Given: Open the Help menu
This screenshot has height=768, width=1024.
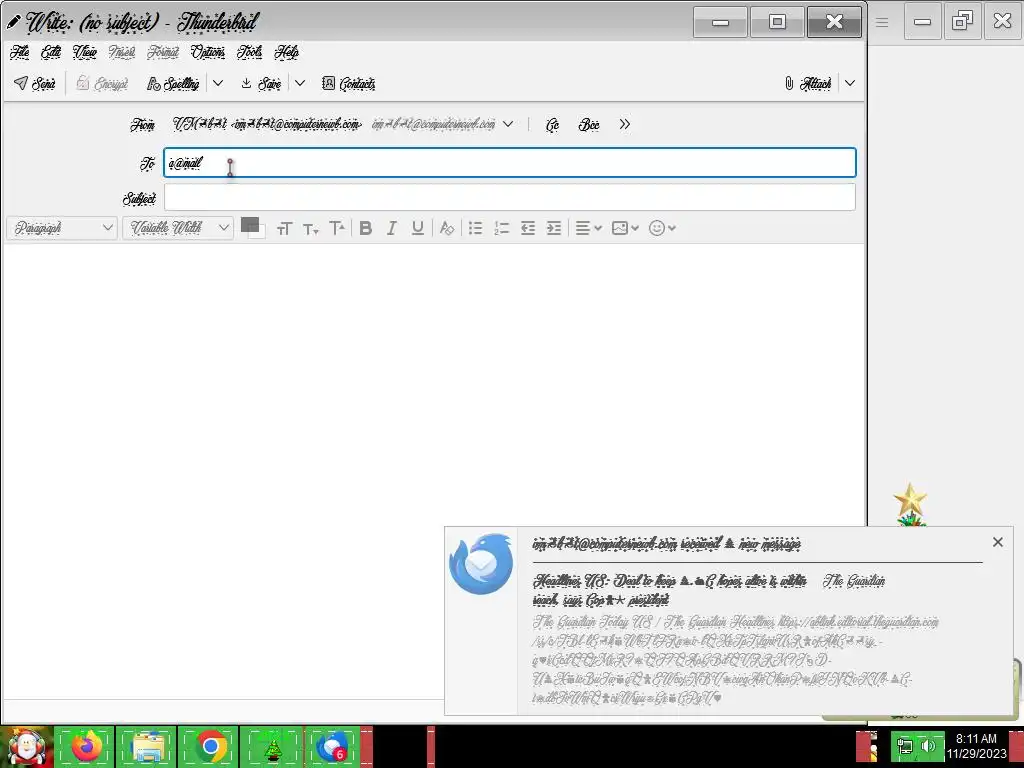Looking at the screenshot, I should pyautogui.click(x=287, y=52).
